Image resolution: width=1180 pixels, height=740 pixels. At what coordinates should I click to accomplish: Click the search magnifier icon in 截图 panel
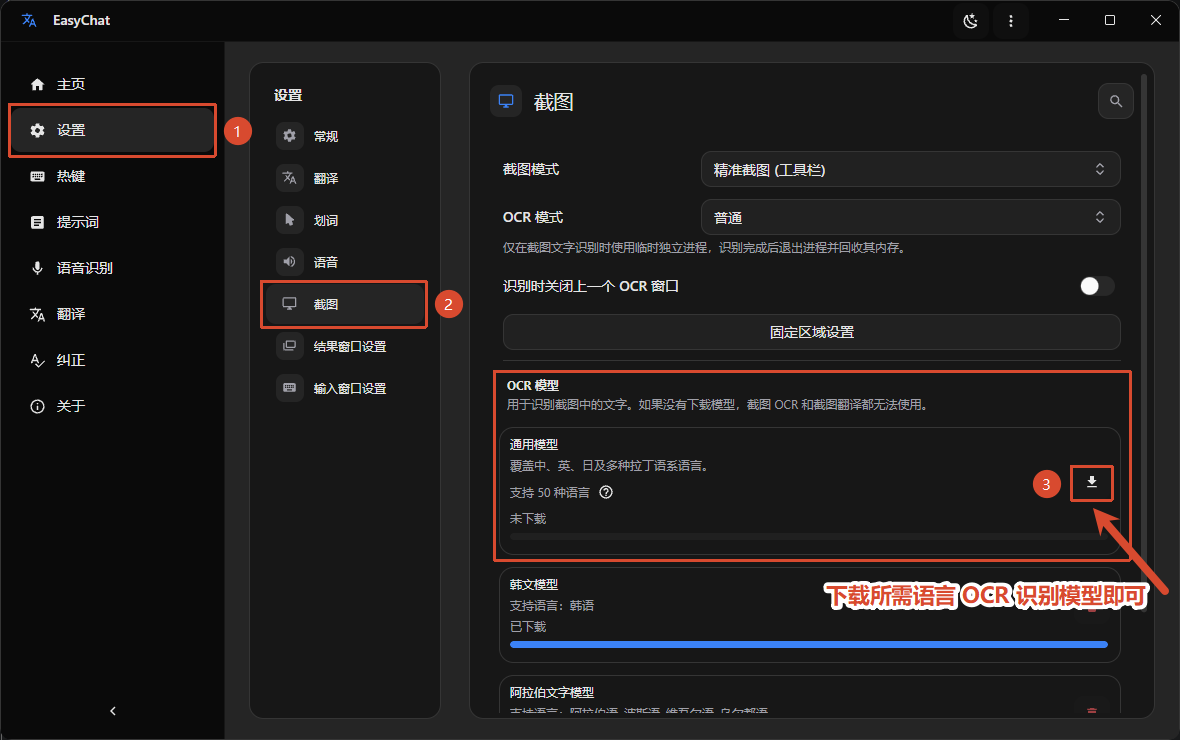(x=1115, y=101)
